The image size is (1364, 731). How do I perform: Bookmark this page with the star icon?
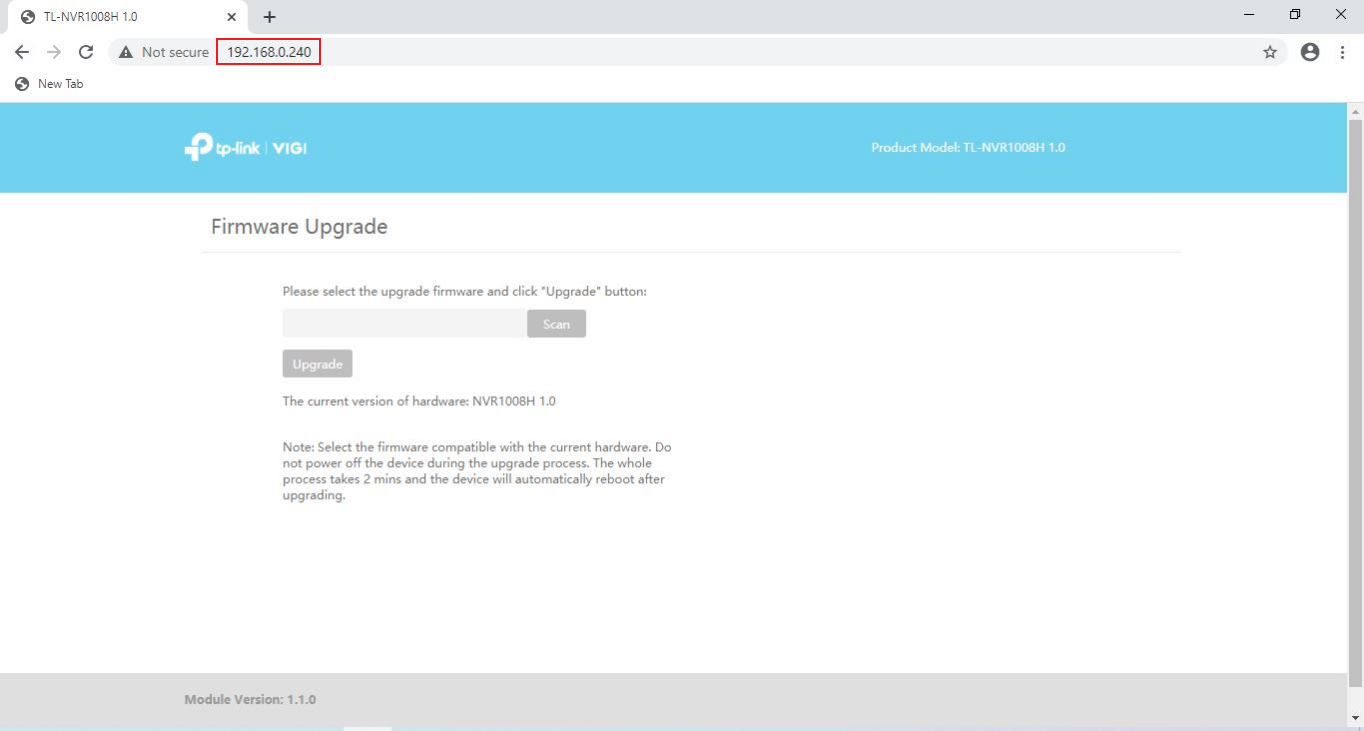click(x=1270, y=52)
